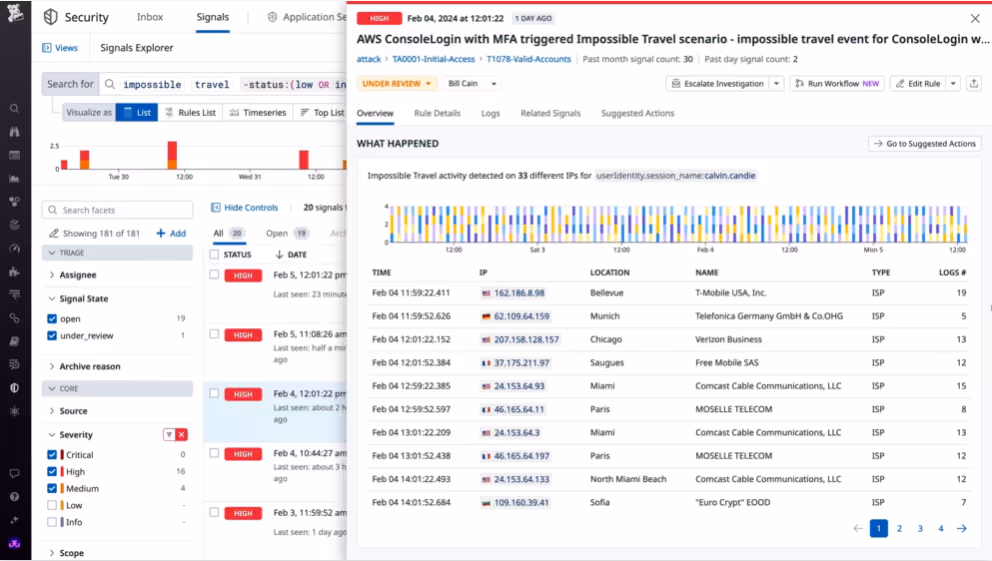Viewport: 992px width, 561px height.
Task: Clear the Severity facet filter with the red X
Action: [x=182, y=435]
